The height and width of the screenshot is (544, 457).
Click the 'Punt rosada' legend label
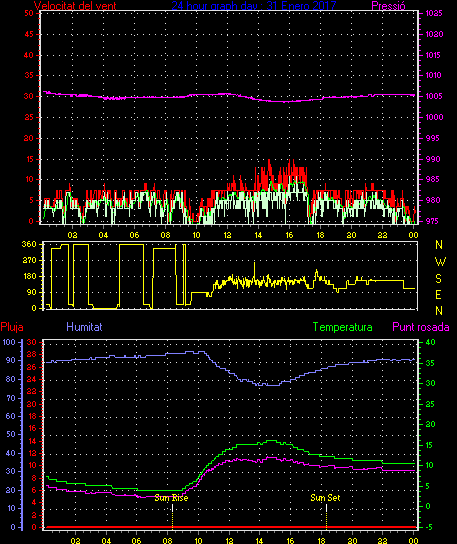[421, 327]
